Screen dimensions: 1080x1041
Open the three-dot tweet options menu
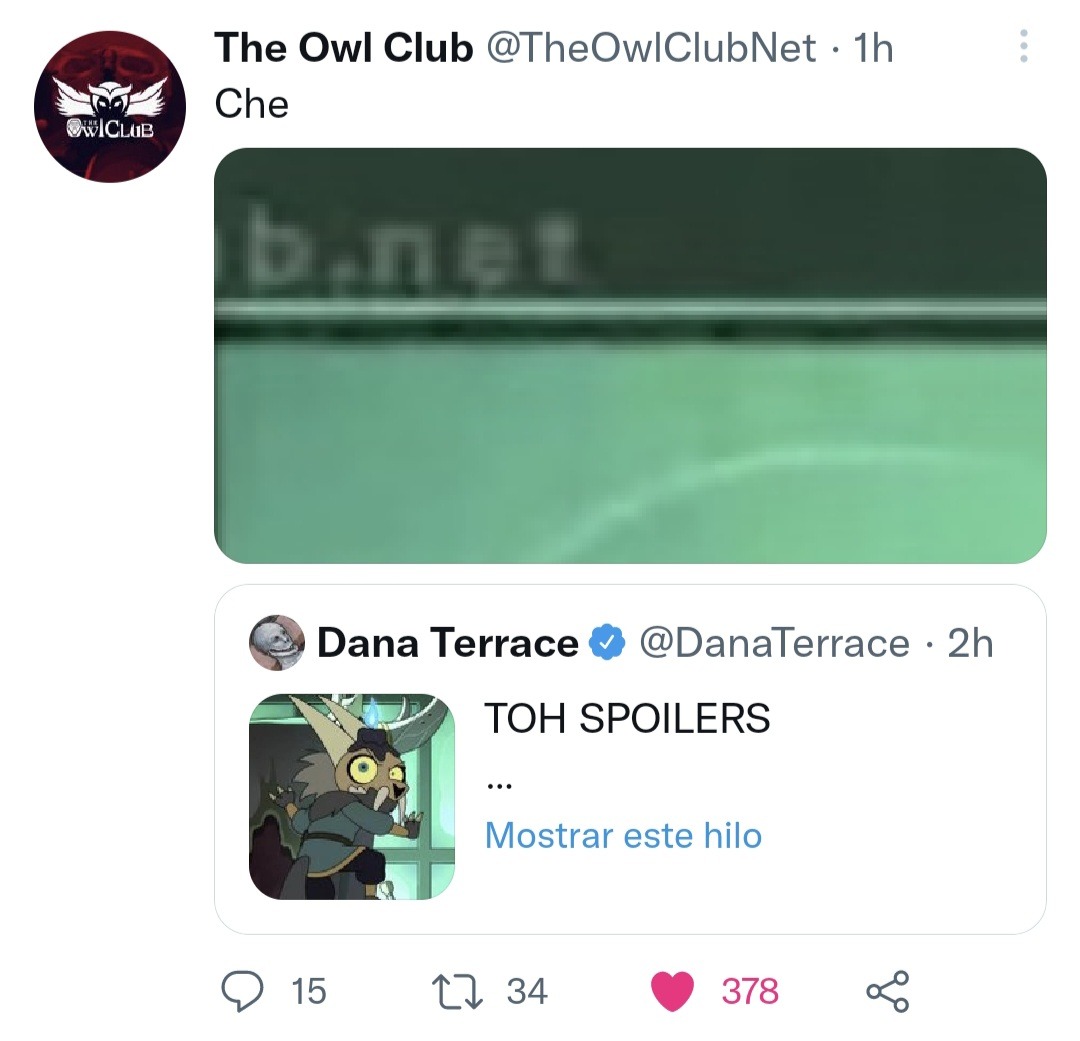(x=1024, y=46)
